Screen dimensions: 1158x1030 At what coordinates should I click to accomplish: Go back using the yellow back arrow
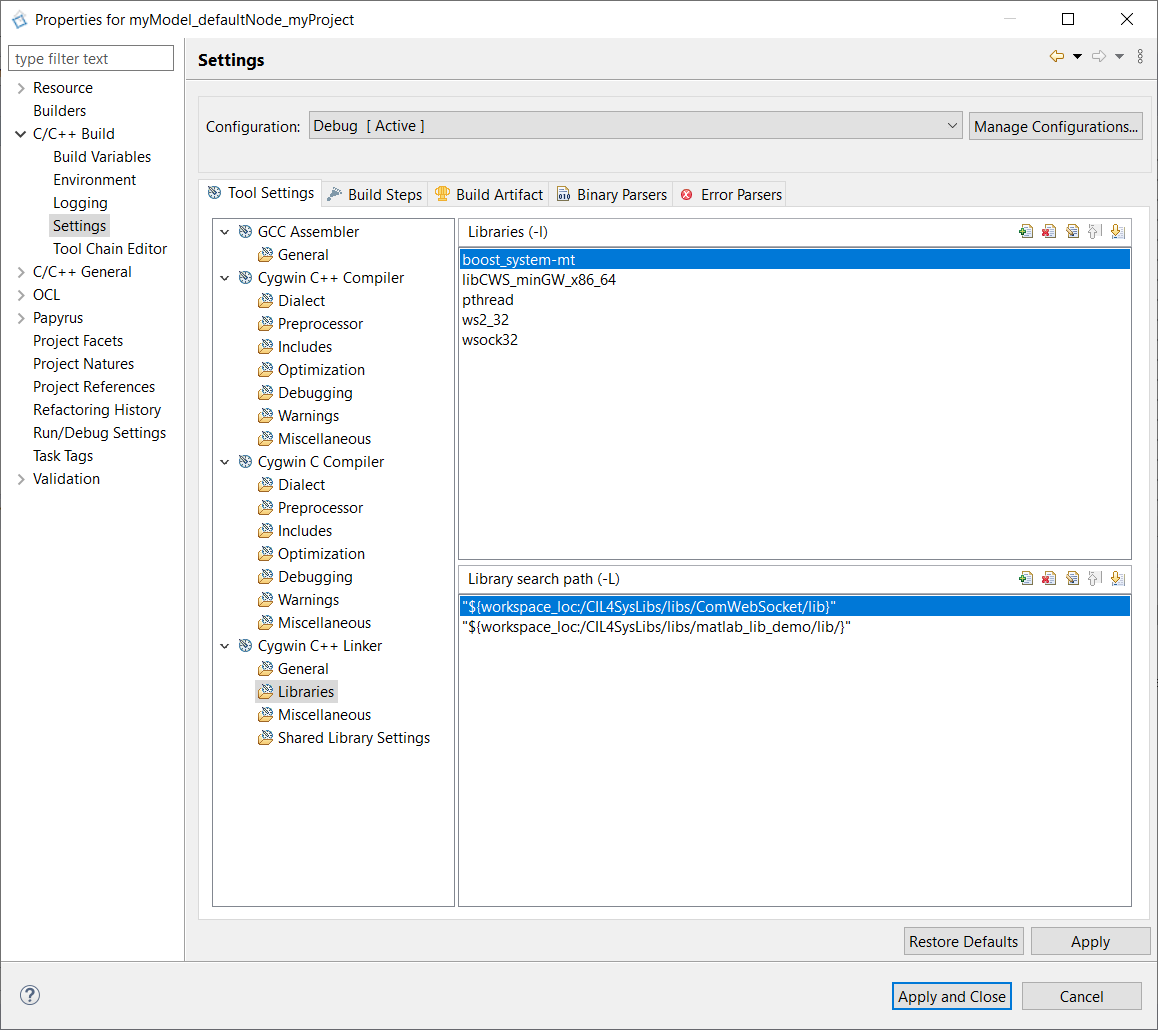pyautogui.click(x=1057, y=57)
